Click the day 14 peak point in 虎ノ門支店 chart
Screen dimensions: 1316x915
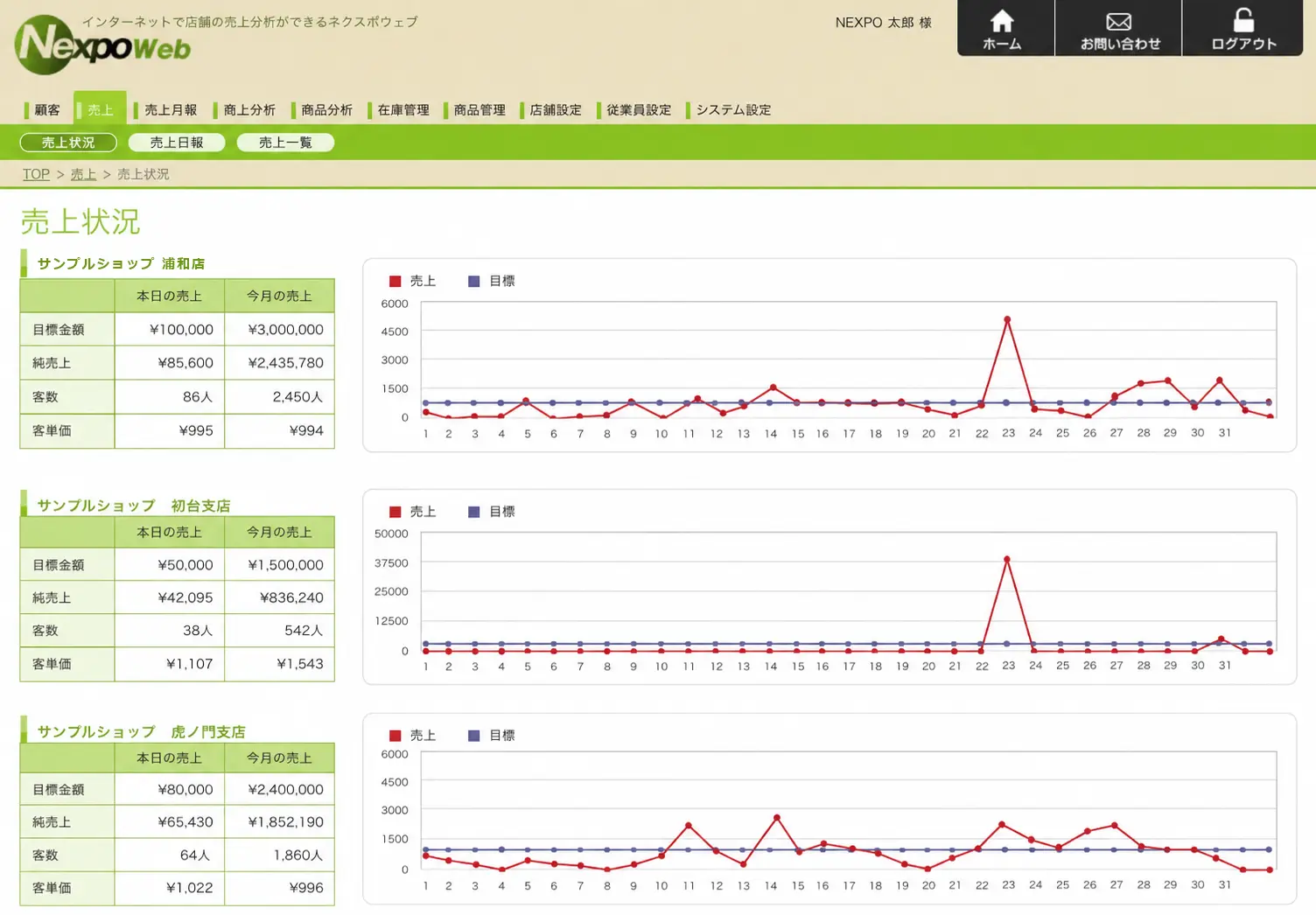[776, 818]
